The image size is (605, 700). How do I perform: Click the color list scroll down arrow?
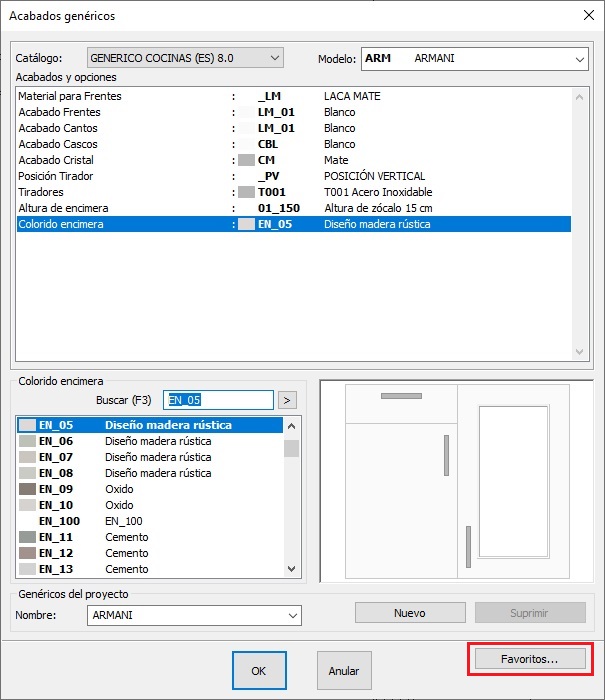click(x=292, y=569)
